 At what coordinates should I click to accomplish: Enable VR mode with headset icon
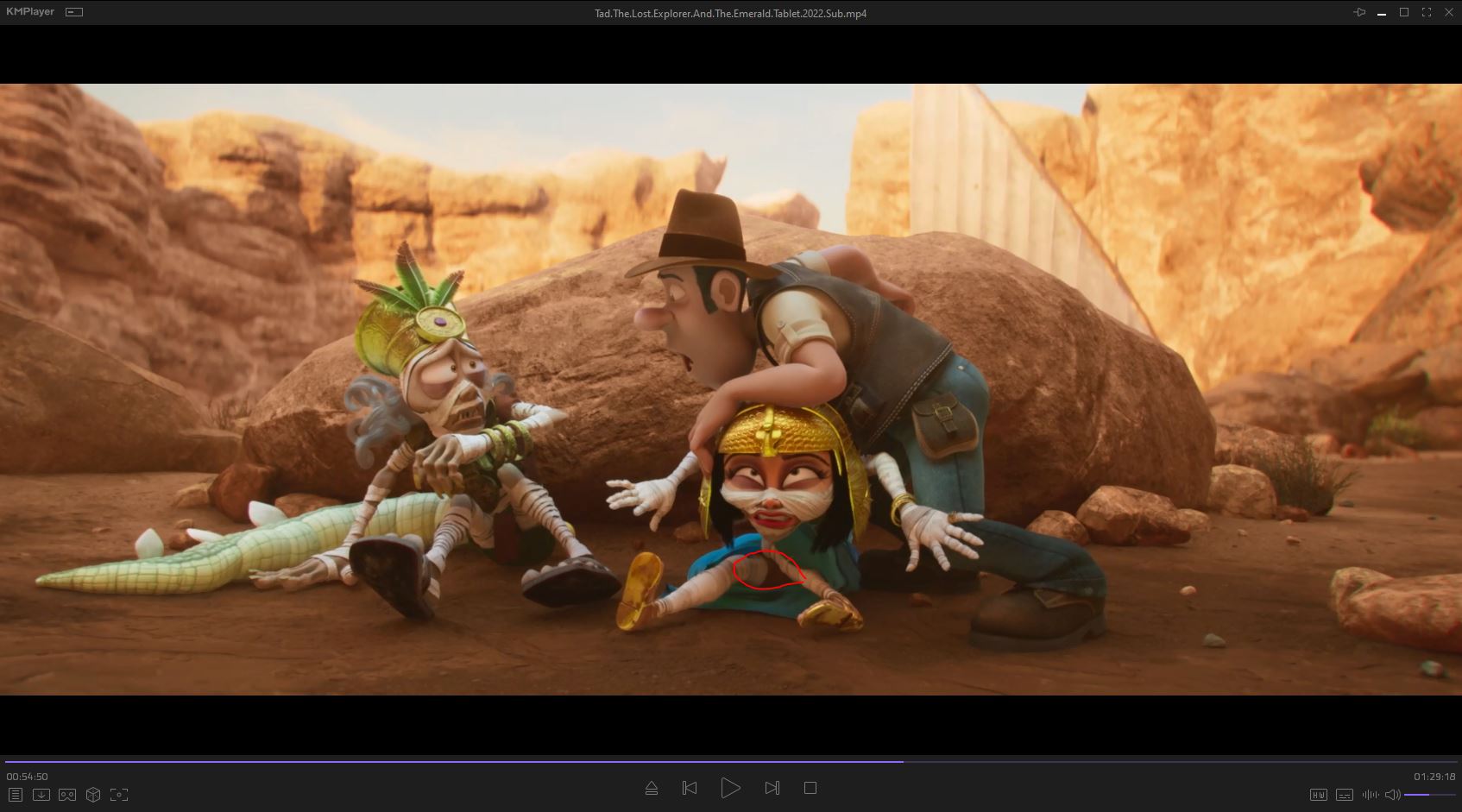tap(67, 795)
